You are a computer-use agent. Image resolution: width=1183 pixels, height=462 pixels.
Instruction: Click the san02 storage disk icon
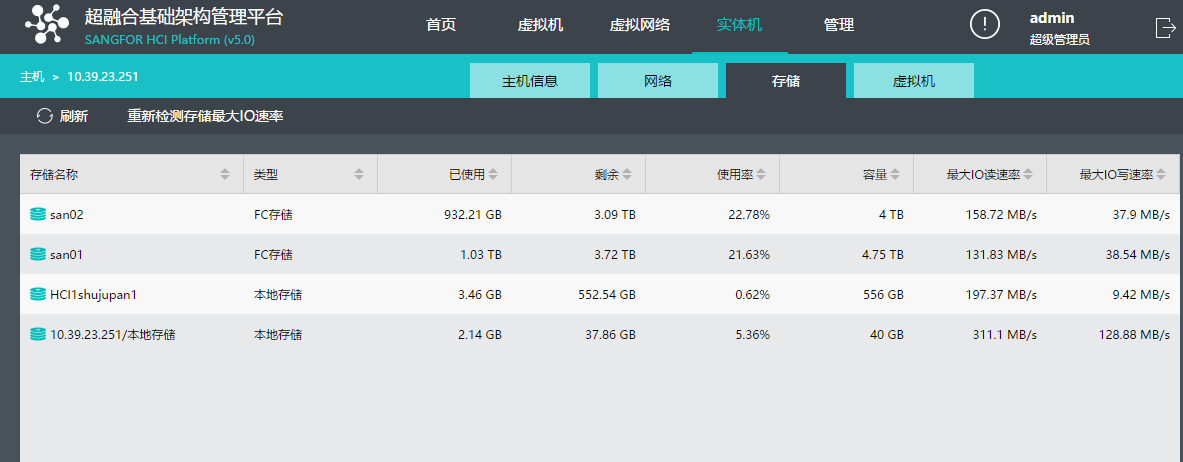[x=38, y=214]
